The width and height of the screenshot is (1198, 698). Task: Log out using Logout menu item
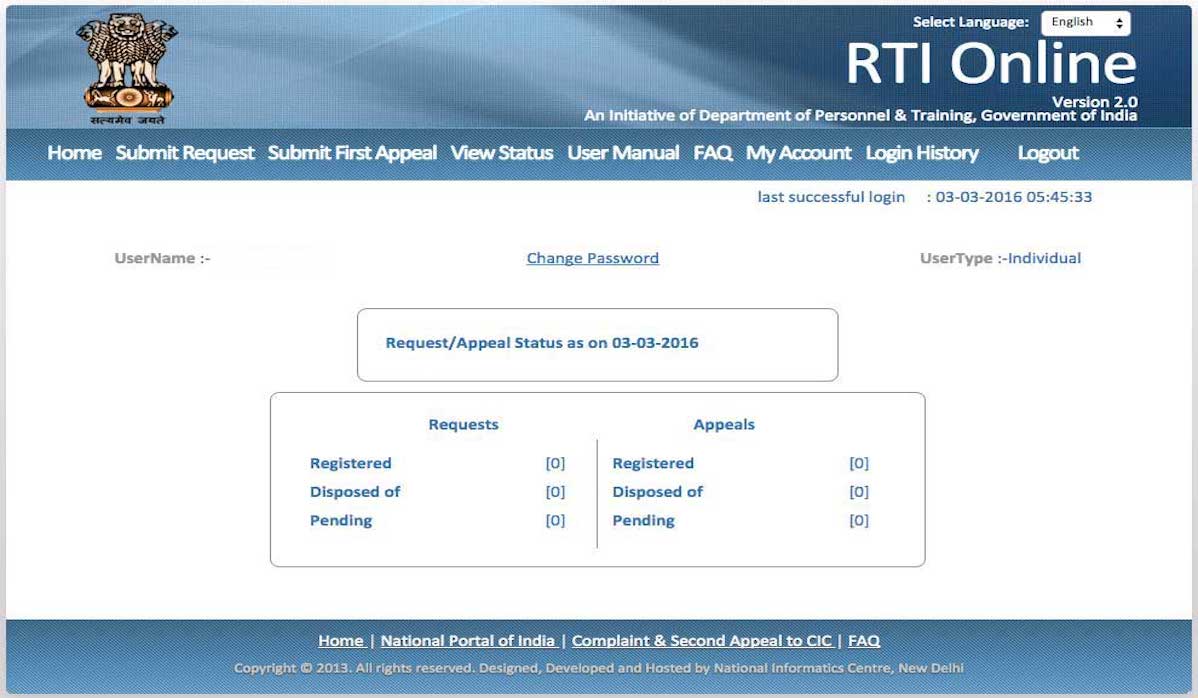(1047, 153)
